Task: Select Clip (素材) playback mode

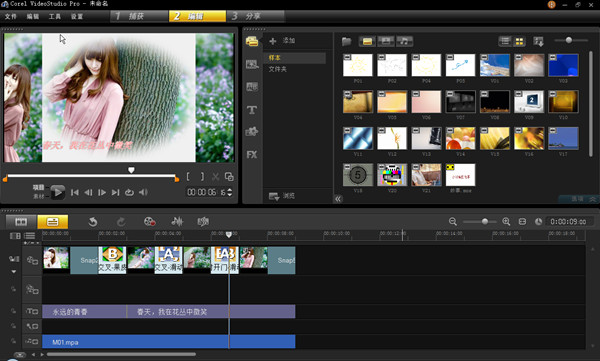Action: click(38, 196)
